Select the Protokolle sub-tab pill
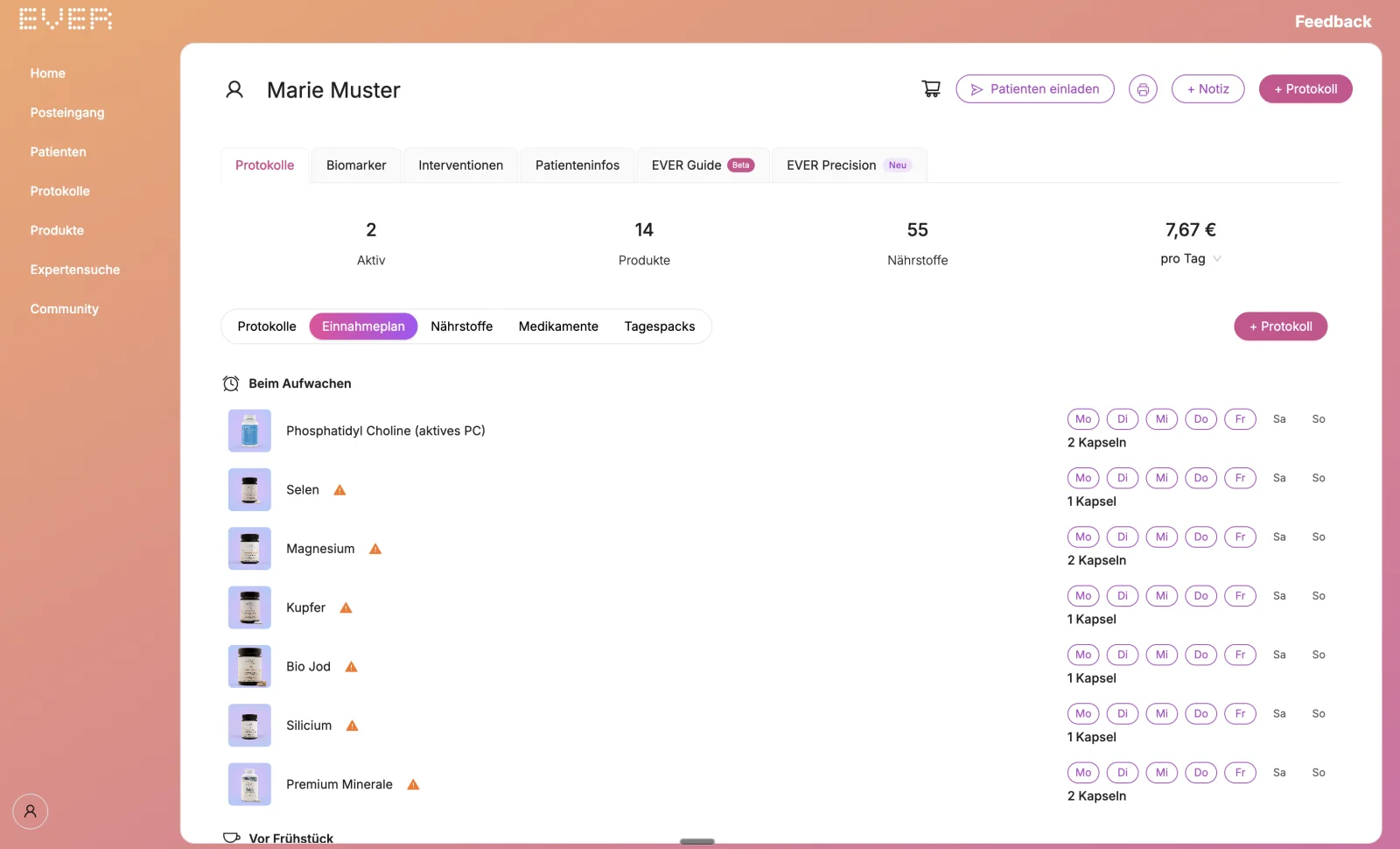Screen dimensions: 1400x849 click(267, 326)
